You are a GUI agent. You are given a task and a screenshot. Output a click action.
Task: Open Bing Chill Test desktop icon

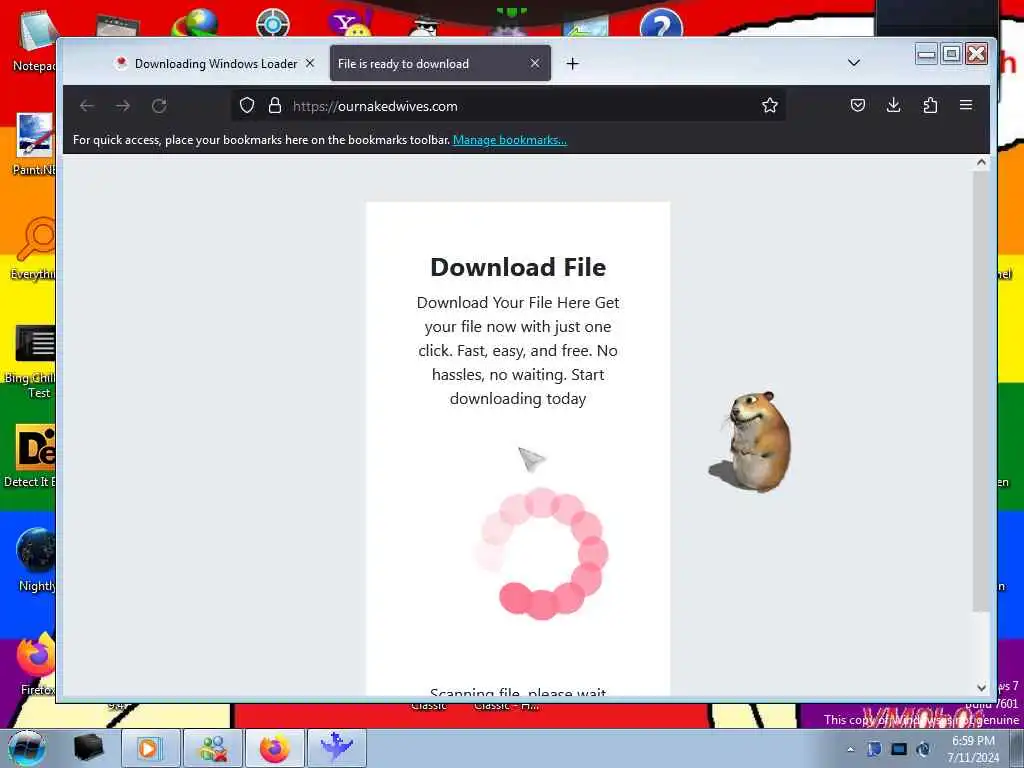[x=31, y=360]
